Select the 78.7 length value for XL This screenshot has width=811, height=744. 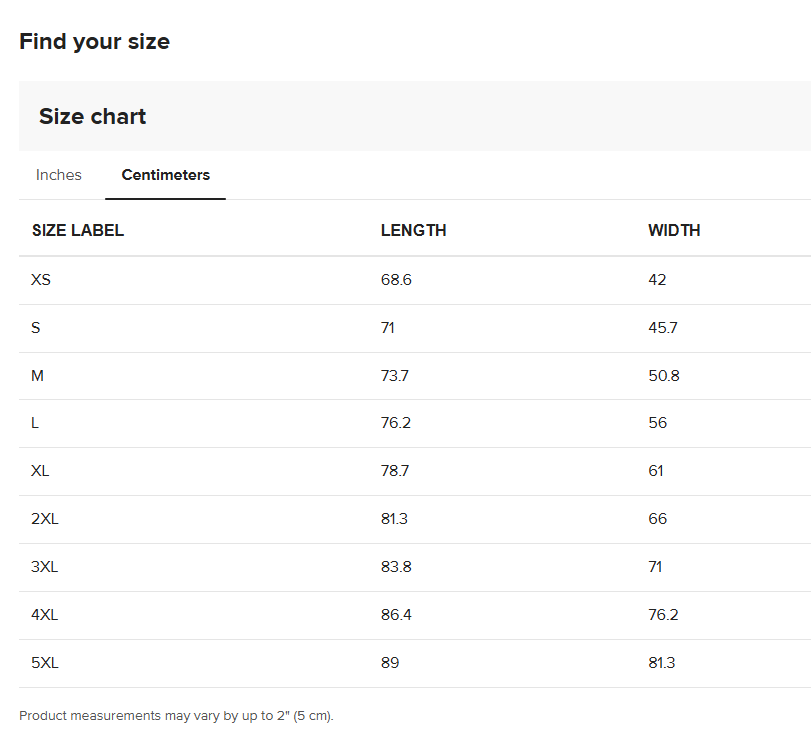(395, 471)
